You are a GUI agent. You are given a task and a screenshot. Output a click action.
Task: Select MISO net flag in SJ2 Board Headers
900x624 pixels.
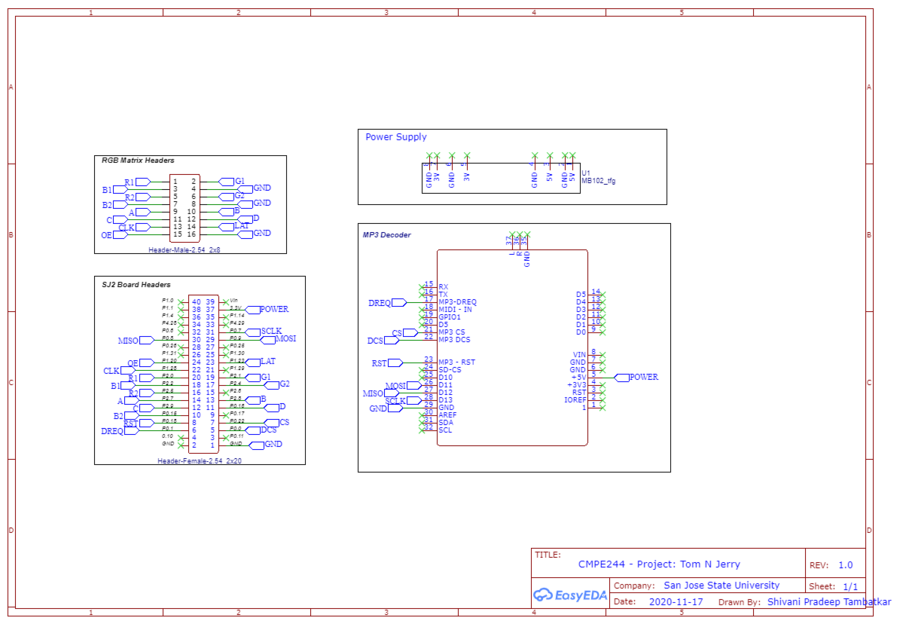click(136, 341)
